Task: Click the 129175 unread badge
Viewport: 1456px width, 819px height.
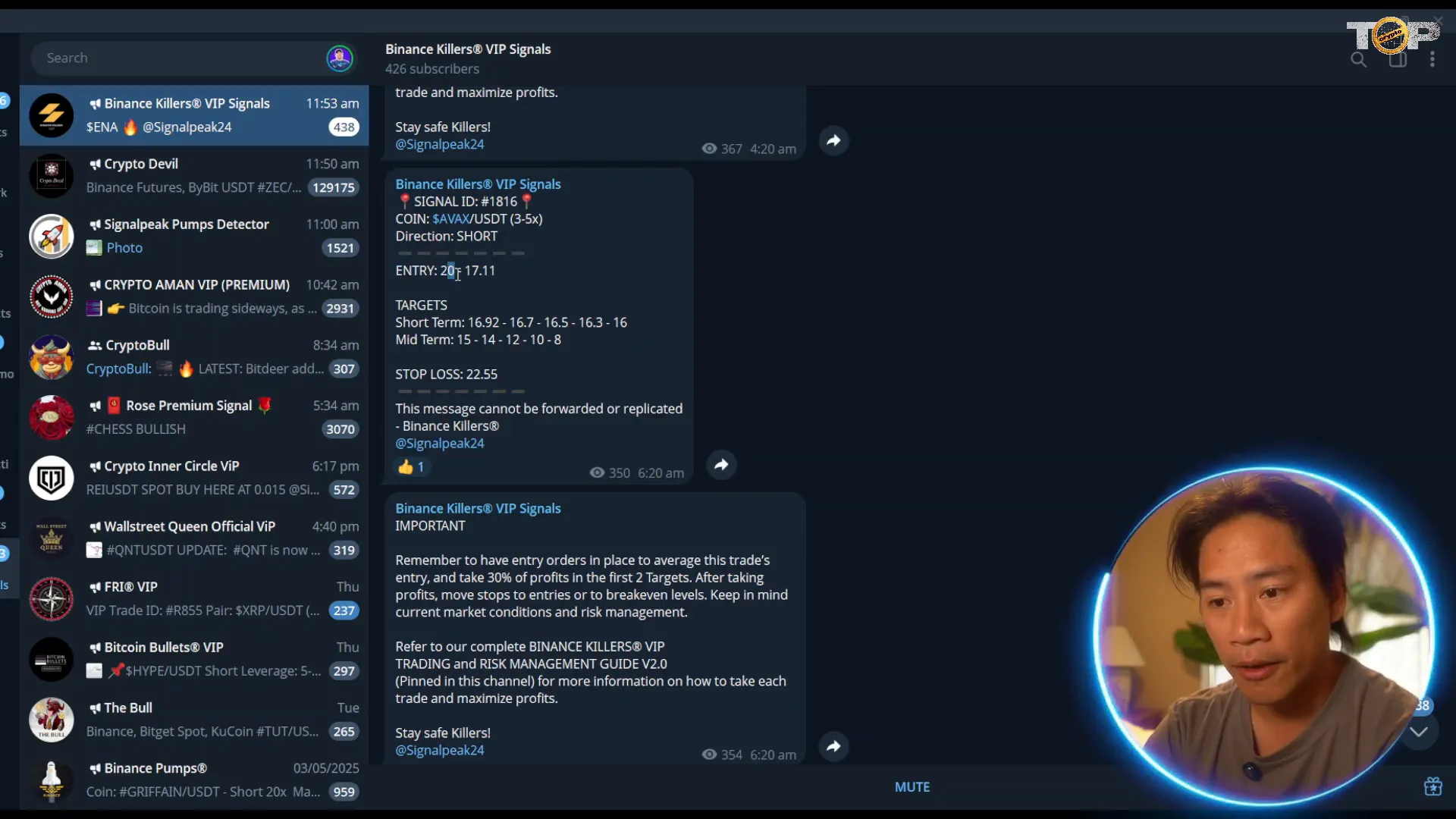Action: click(x=334, y=187)
